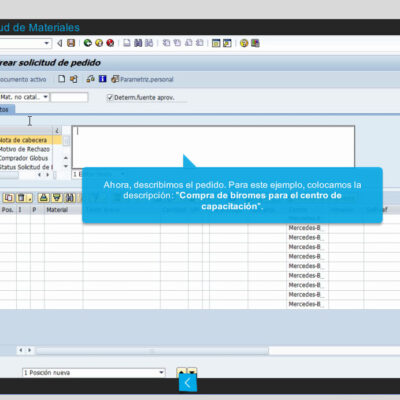Click the text list scroll right arrow
The width and height of the screenshot is (400, 400).
tap(48, 175)
